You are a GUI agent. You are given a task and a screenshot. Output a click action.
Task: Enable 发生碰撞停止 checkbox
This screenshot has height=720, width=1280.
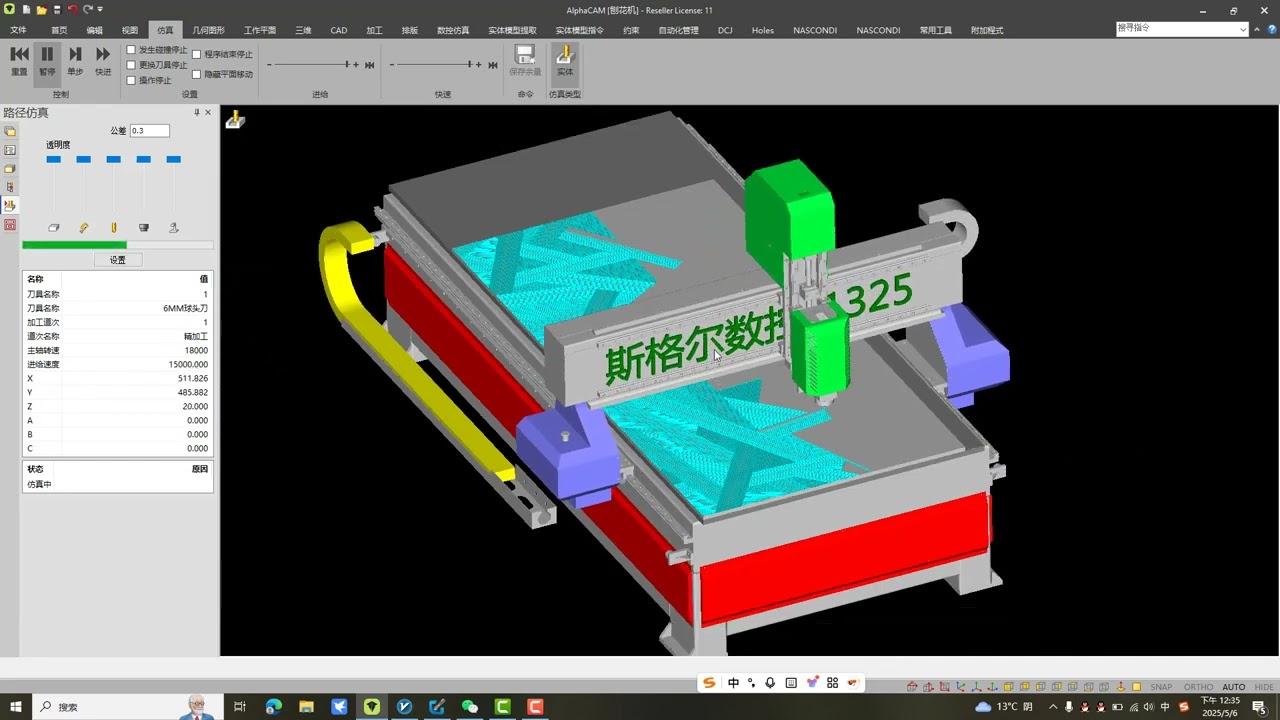coord(131,50)
